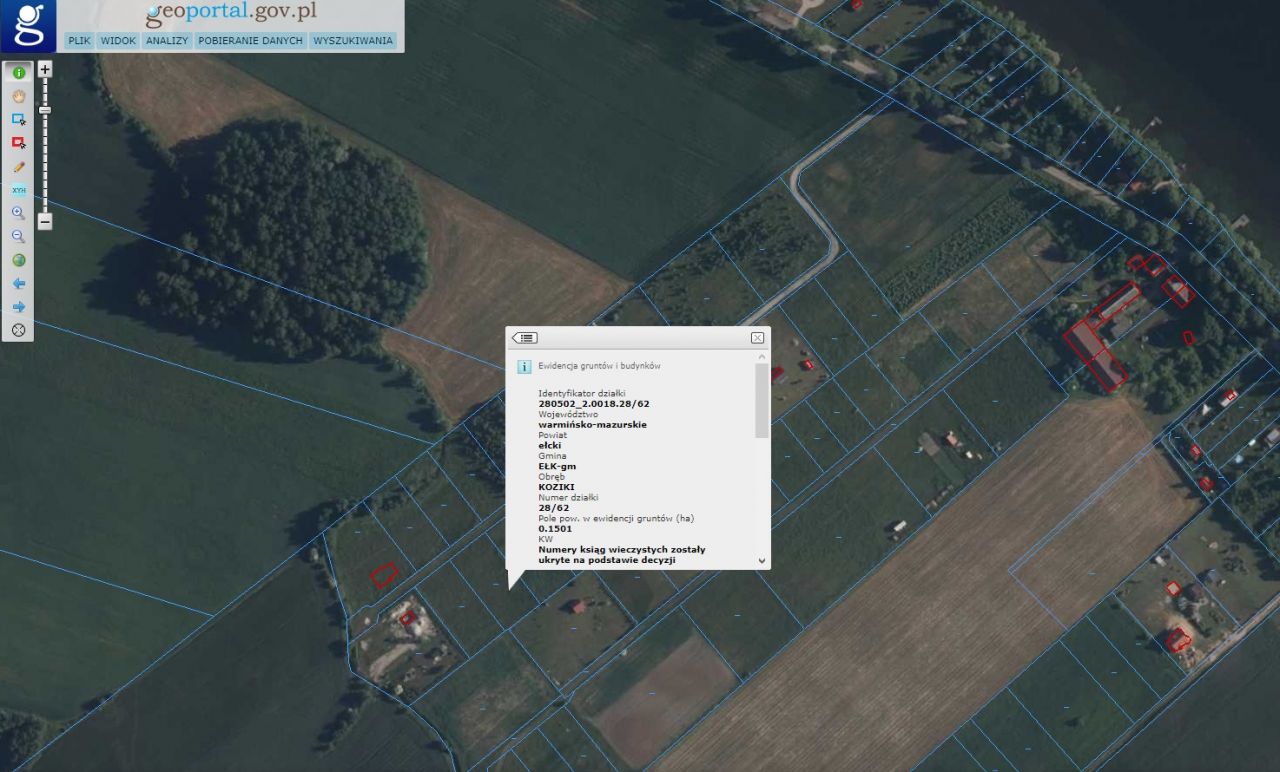Viewport: 1280px width, 772px height.
Task: Click the back-to-list button in the popup
Action: coord(525,338)
